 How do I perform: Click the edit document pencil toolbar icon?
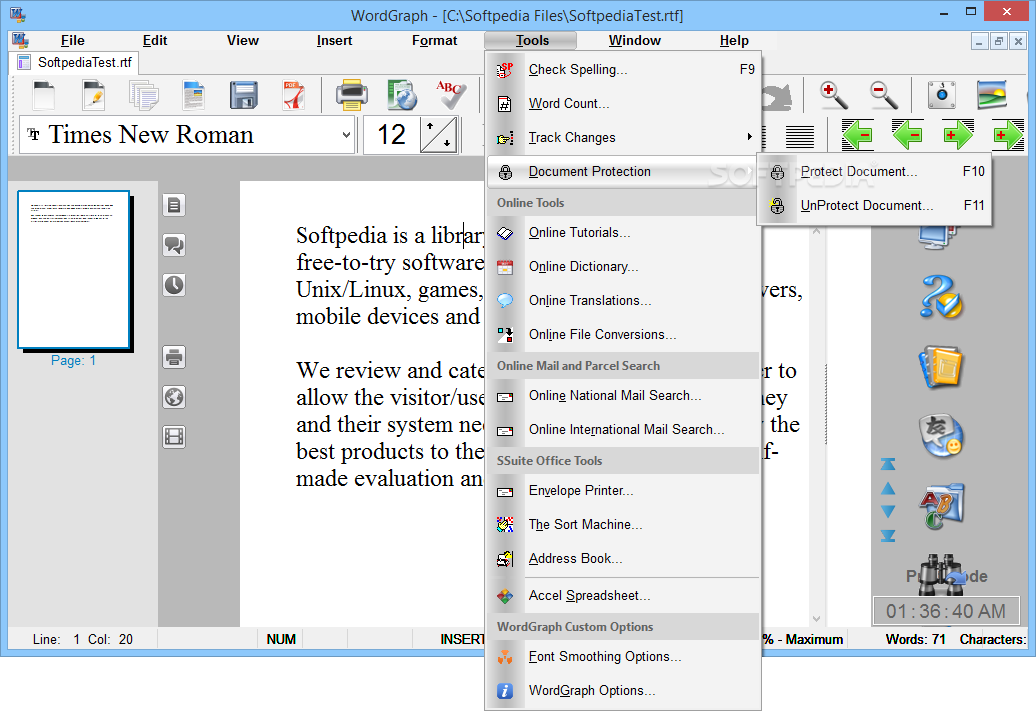click(x=94, y=94)
